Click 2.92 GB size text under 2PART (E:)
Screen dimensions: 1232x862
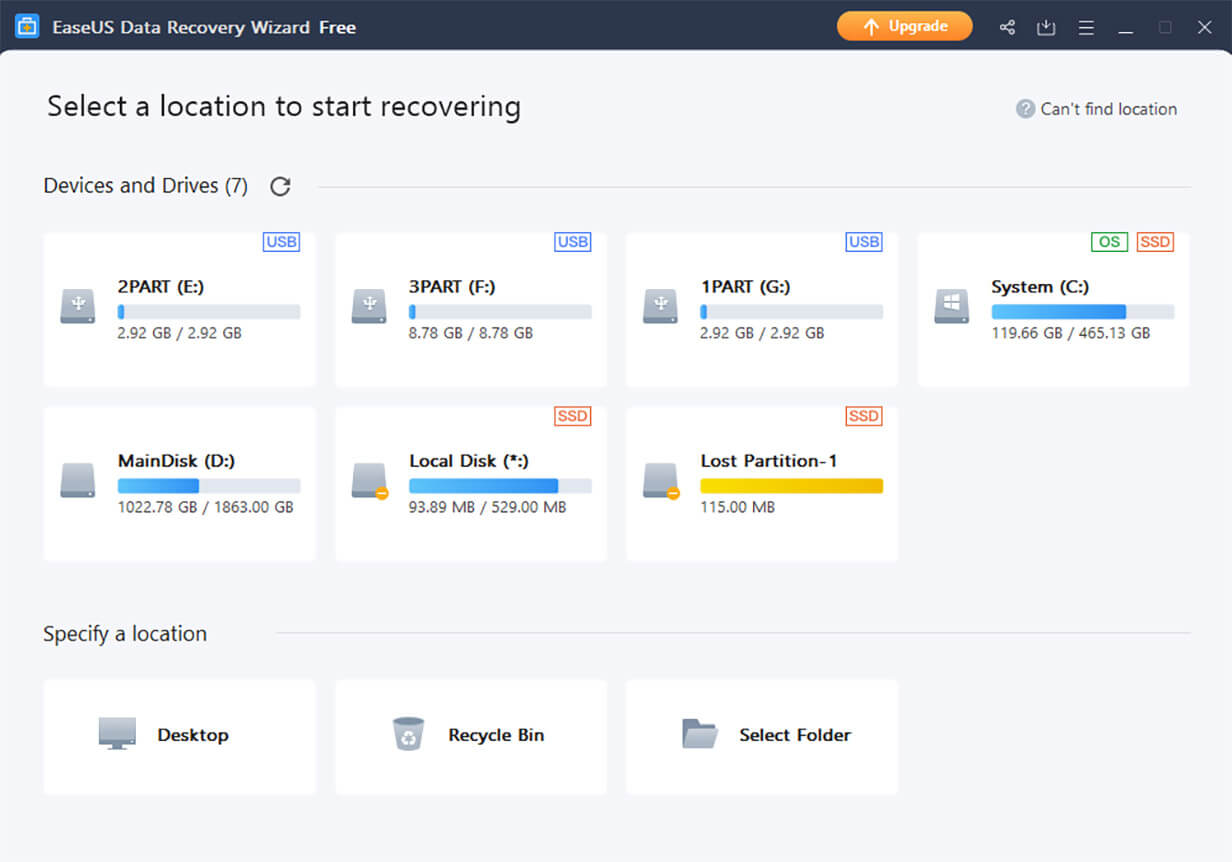pyautogui.click(x=179, y=333)
